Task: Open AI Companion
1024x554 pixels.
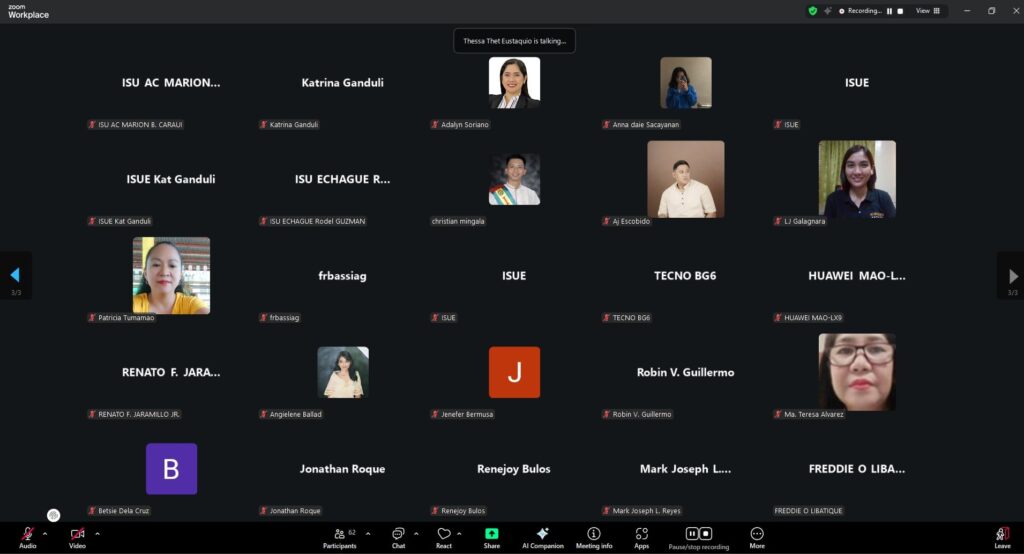Action: [x=543, y=535]
